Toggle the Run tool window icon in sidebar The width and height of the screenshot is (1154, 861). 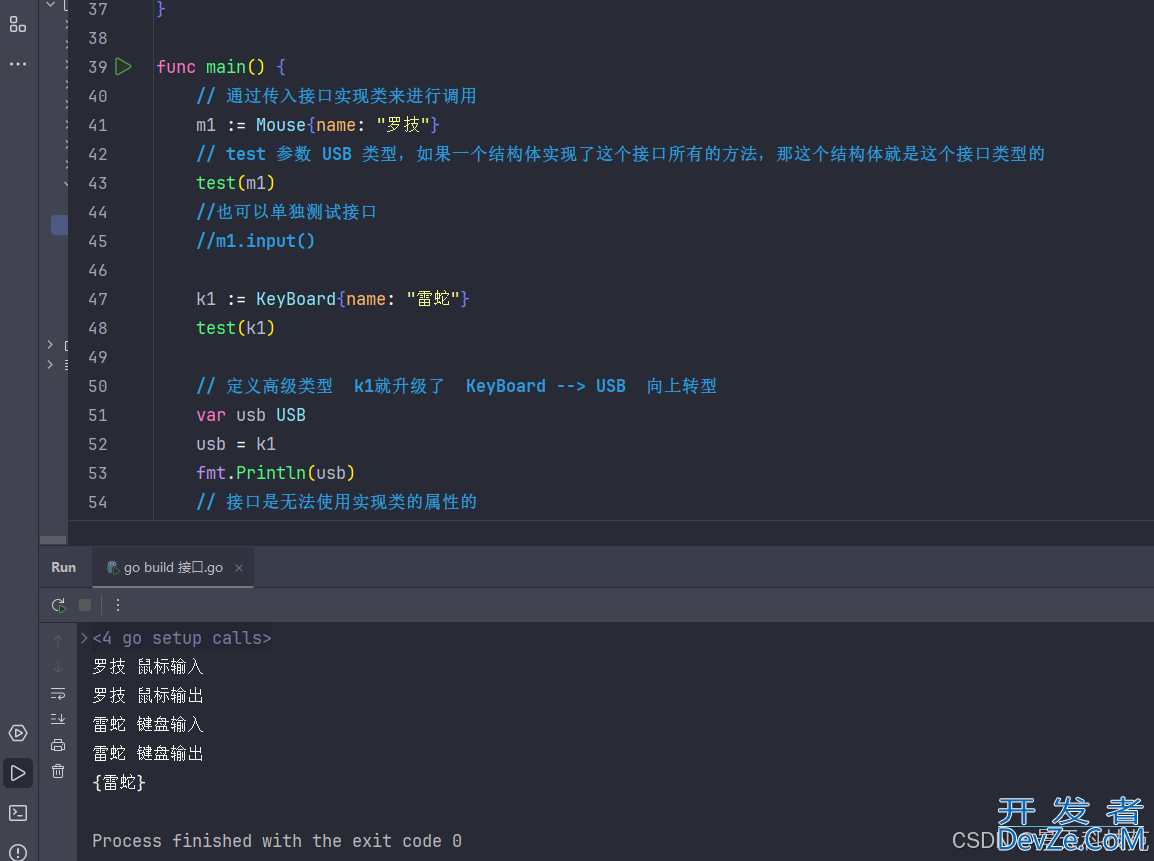[18, 773]
